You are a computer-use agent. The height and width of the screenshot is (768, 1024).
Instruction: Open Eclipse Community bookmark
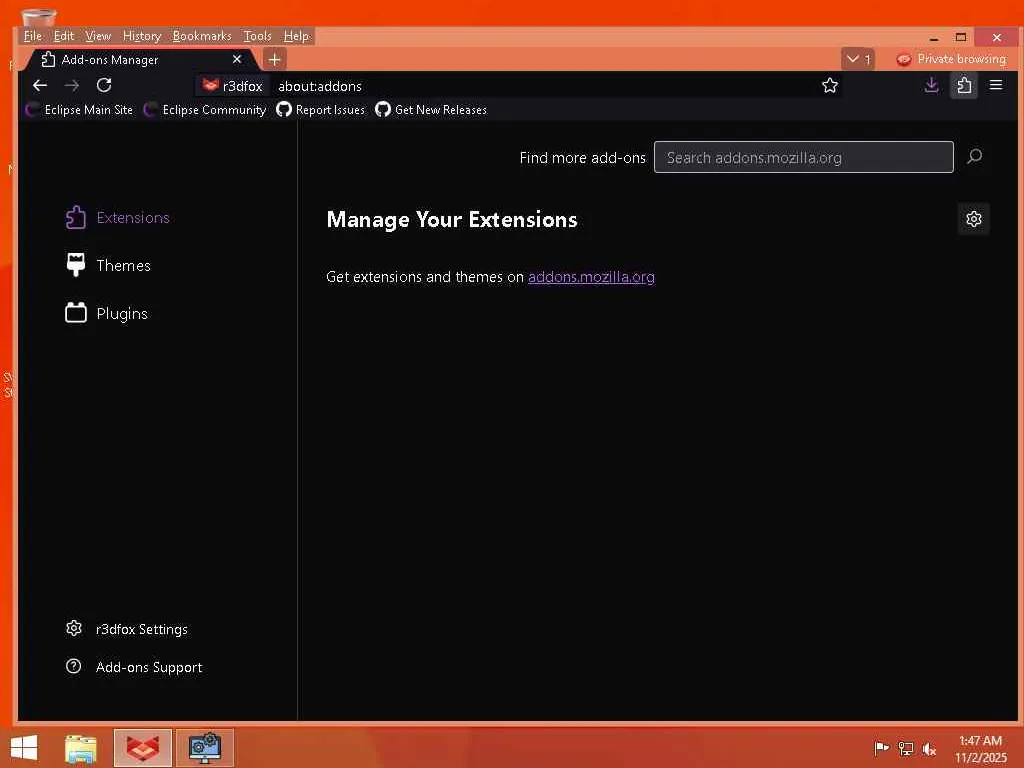[x=205, y=110]
